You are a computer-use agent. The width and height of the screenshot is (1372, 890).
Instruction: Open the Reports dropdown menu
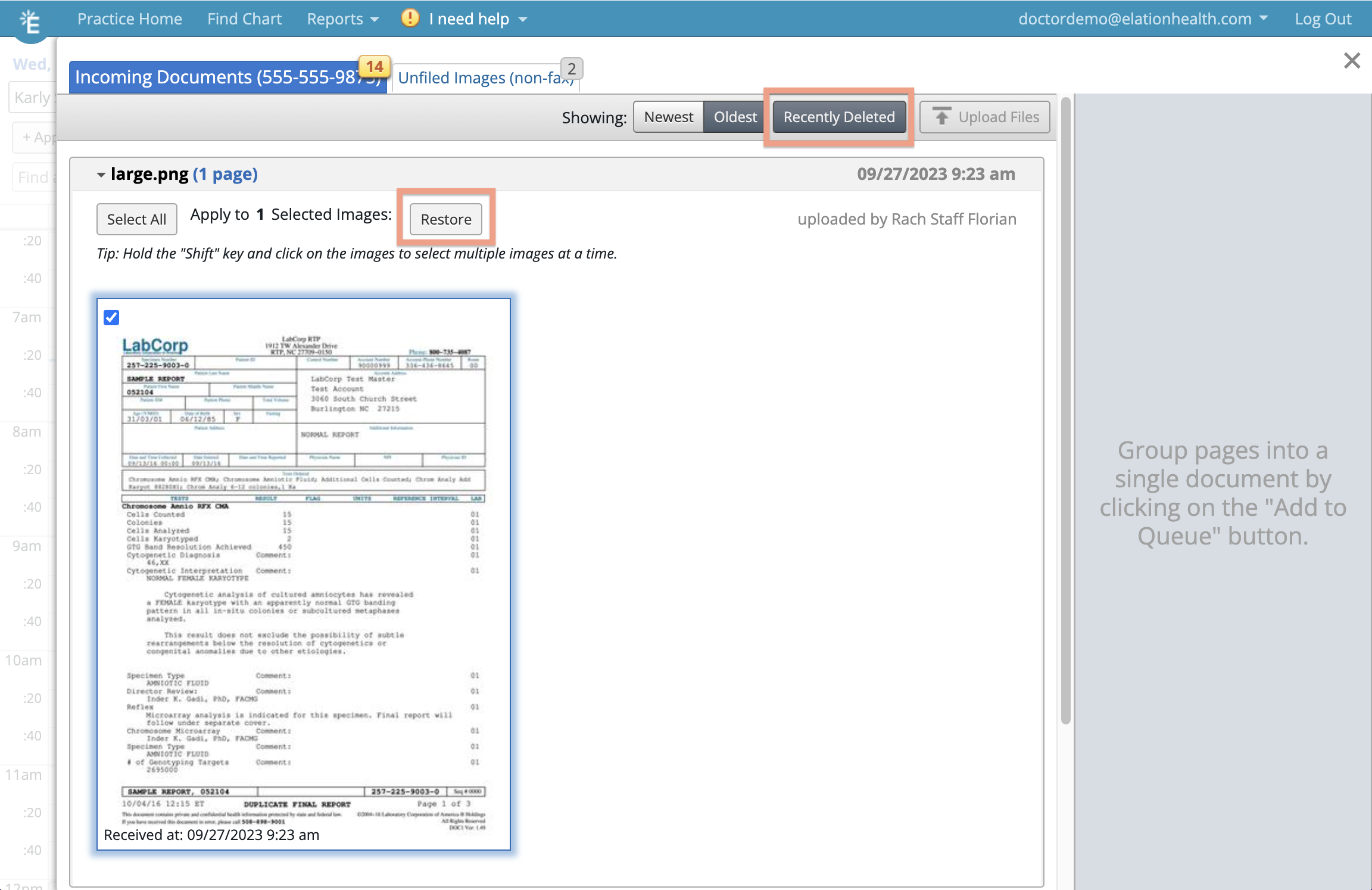click(x=342, y=19)
